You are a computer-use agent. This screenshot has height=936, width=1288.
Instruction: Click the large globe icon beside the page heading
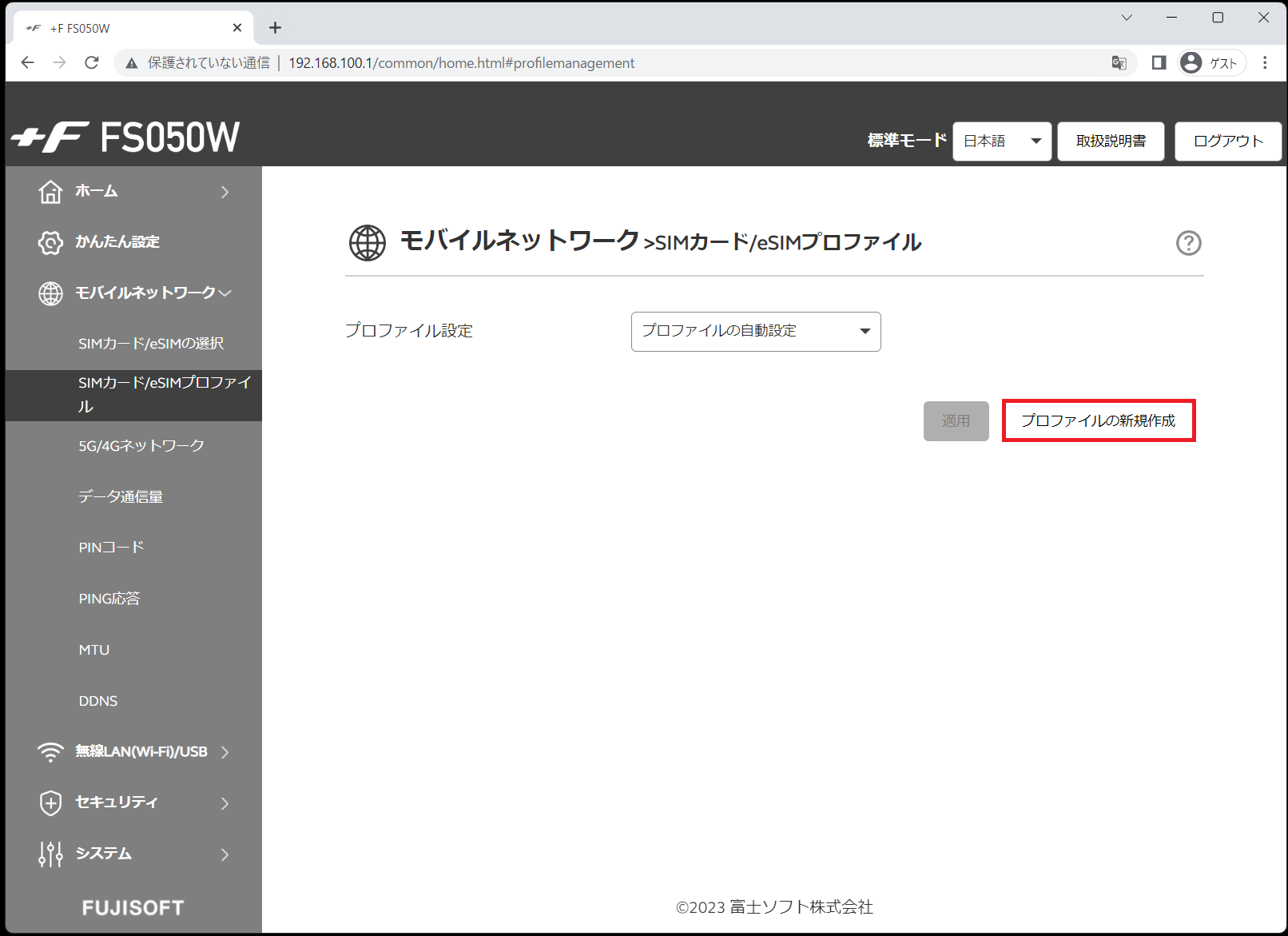click(368, 243)
